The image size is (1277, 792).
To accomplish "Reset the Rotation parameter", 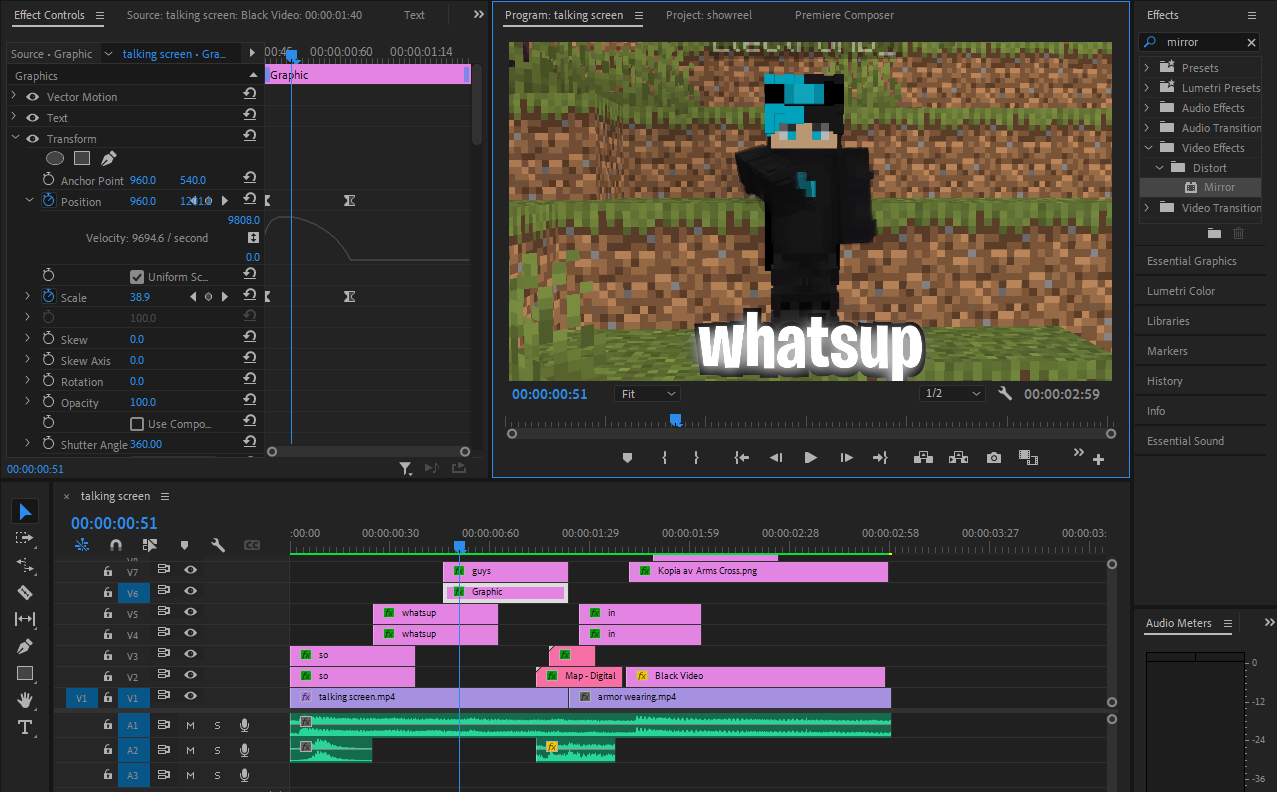I will pos(250,381).
